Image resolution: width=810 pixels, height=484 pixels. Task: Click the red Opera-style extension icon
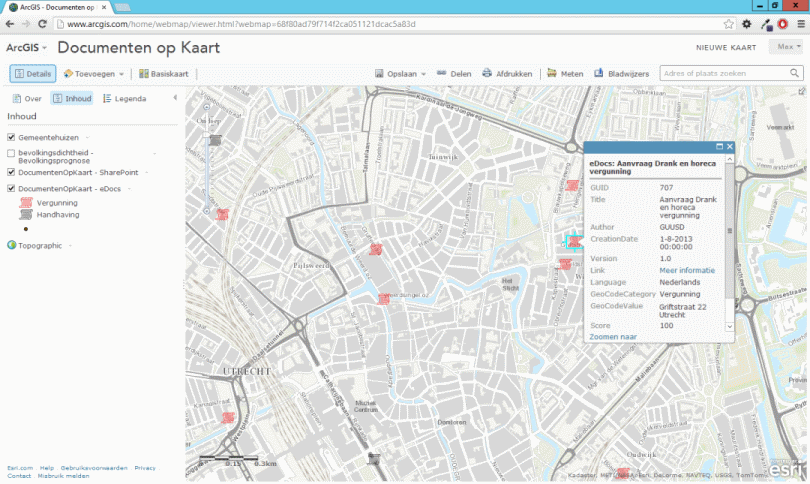pyautogui.click(x=783, y=24)
